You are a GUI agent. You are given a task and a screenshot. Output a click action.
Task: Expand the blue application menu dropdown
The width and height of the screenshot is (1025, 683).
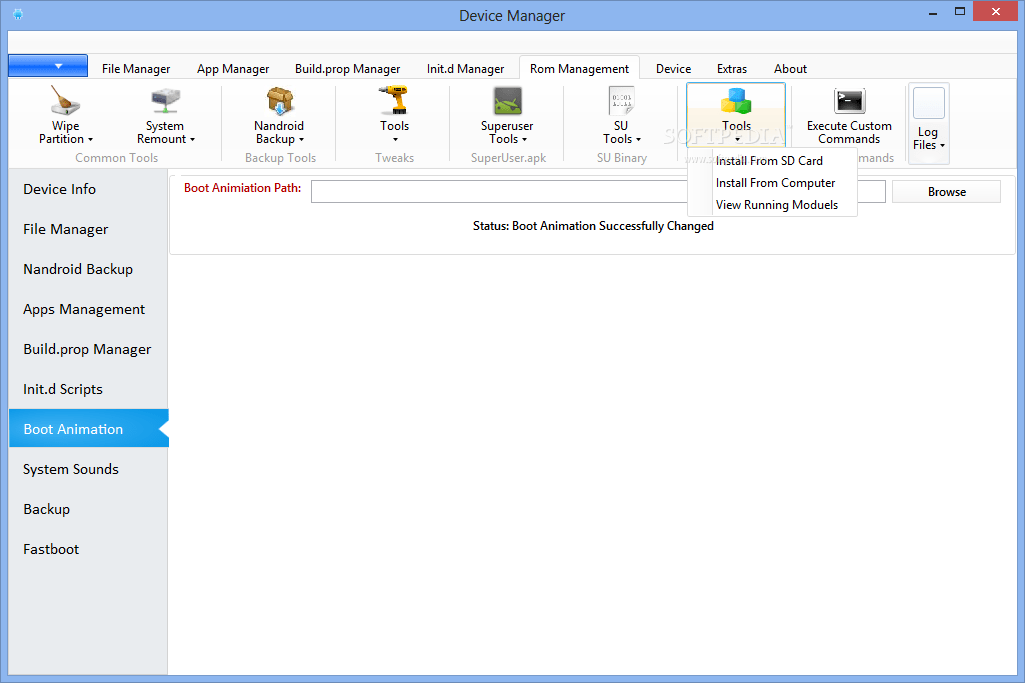click(x=47, y=64)
